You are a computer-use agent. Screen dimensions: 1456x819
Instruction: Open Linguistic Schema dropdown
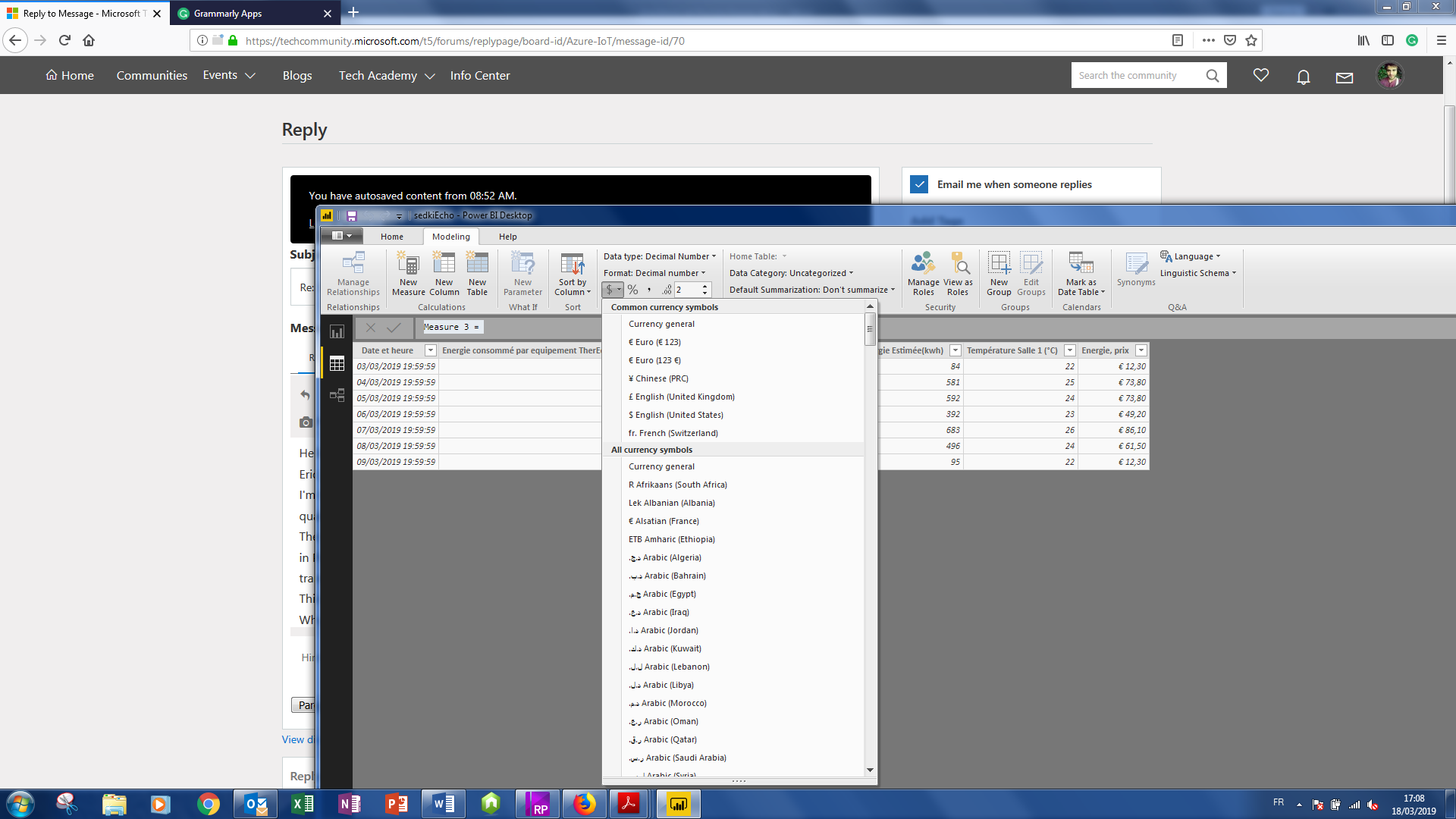[x=1198, y=273]
